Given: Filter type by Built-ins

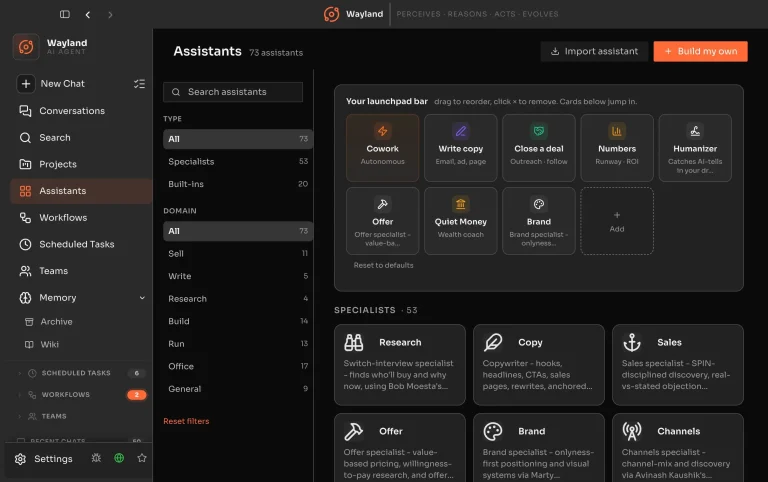Looking at the screenshot, I should coord(238,184).
